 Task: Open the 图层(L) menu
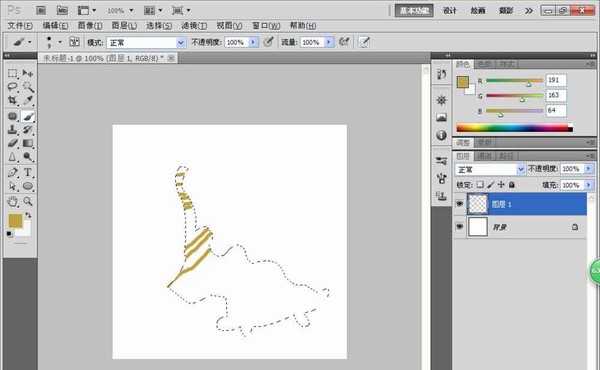pyautogui.click(x=124, y=26)
